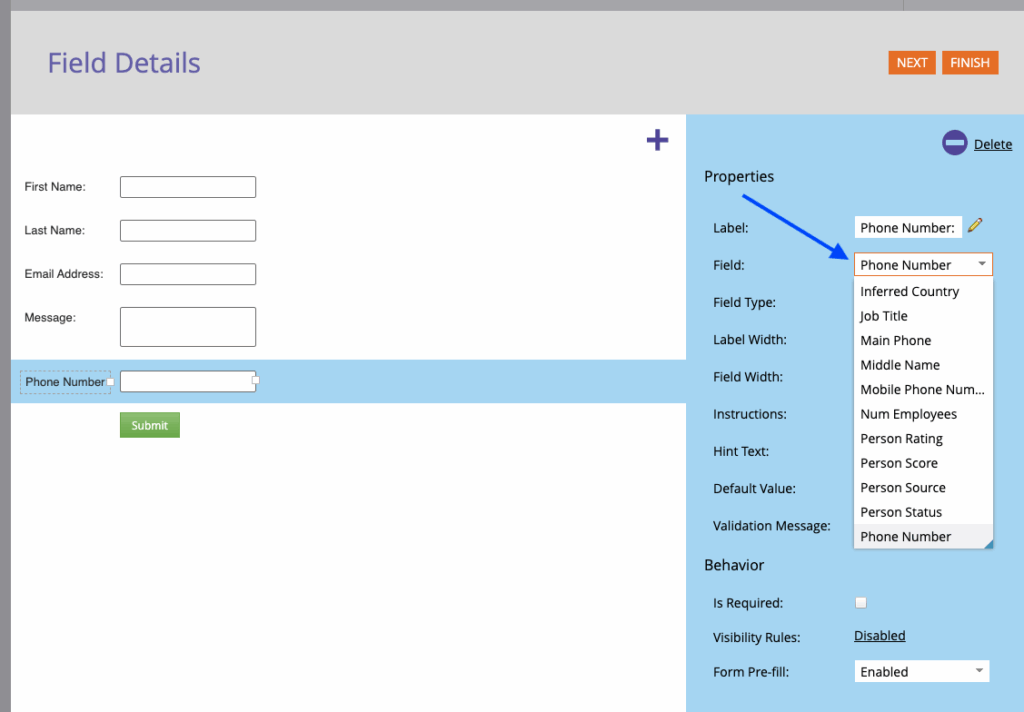Click the green Submit button
1024x712 pixels.
pyautogui.click(x=150, y=425)
